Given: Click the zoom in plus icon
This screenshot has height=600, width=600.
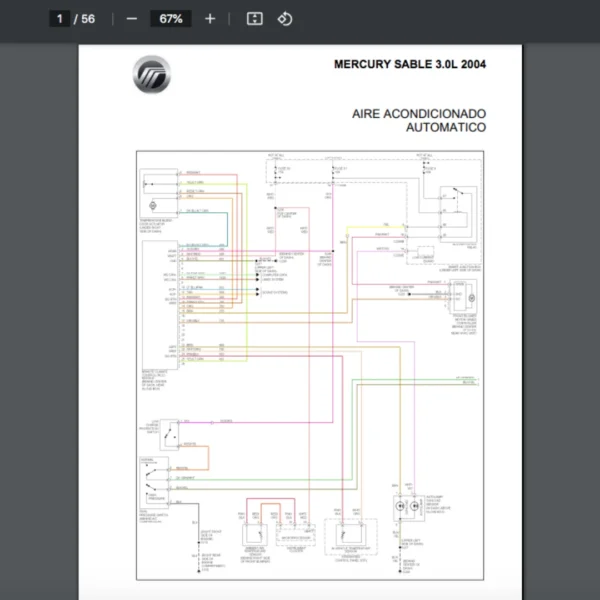Looking at the screenshot, I should 210,19.
